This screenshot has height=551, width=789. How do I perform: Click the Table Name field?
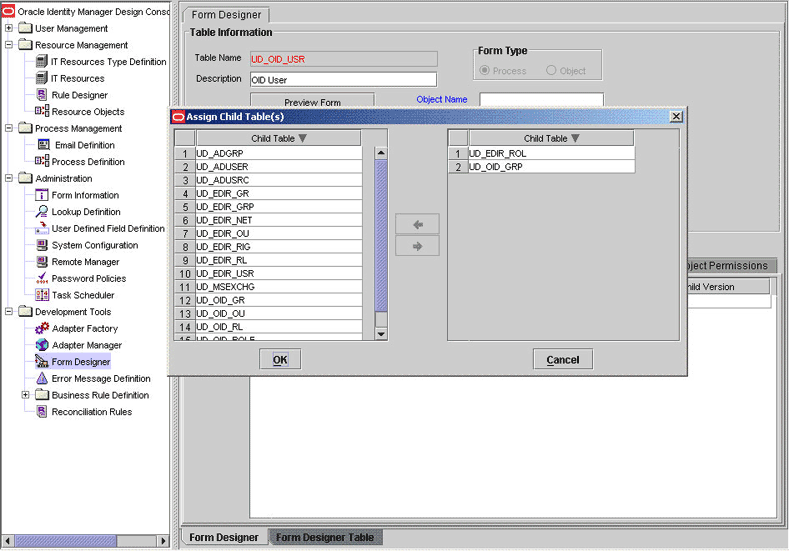click(x=344, y=59)
